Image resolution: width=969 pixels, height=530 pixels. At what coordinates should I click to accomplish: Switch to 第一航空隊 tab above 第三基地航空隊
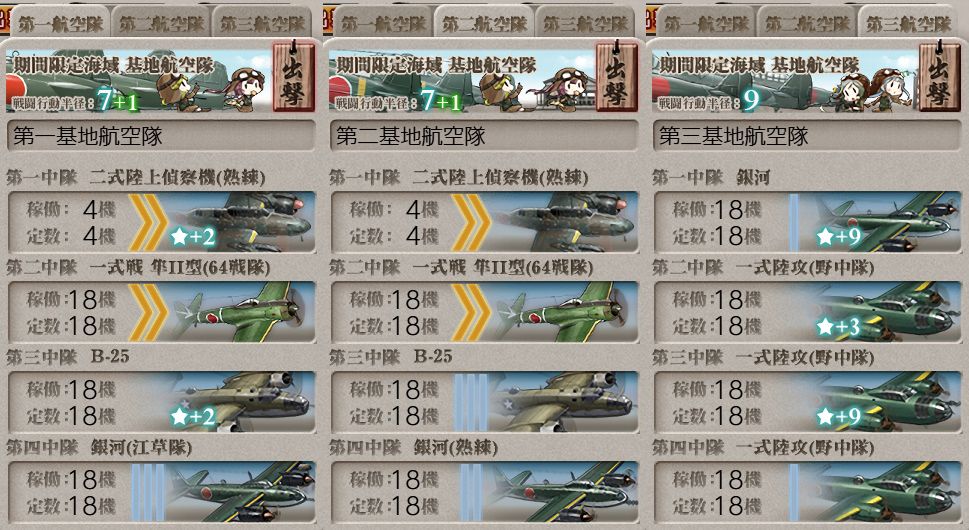pyautogui.click(x=706, y=23)
